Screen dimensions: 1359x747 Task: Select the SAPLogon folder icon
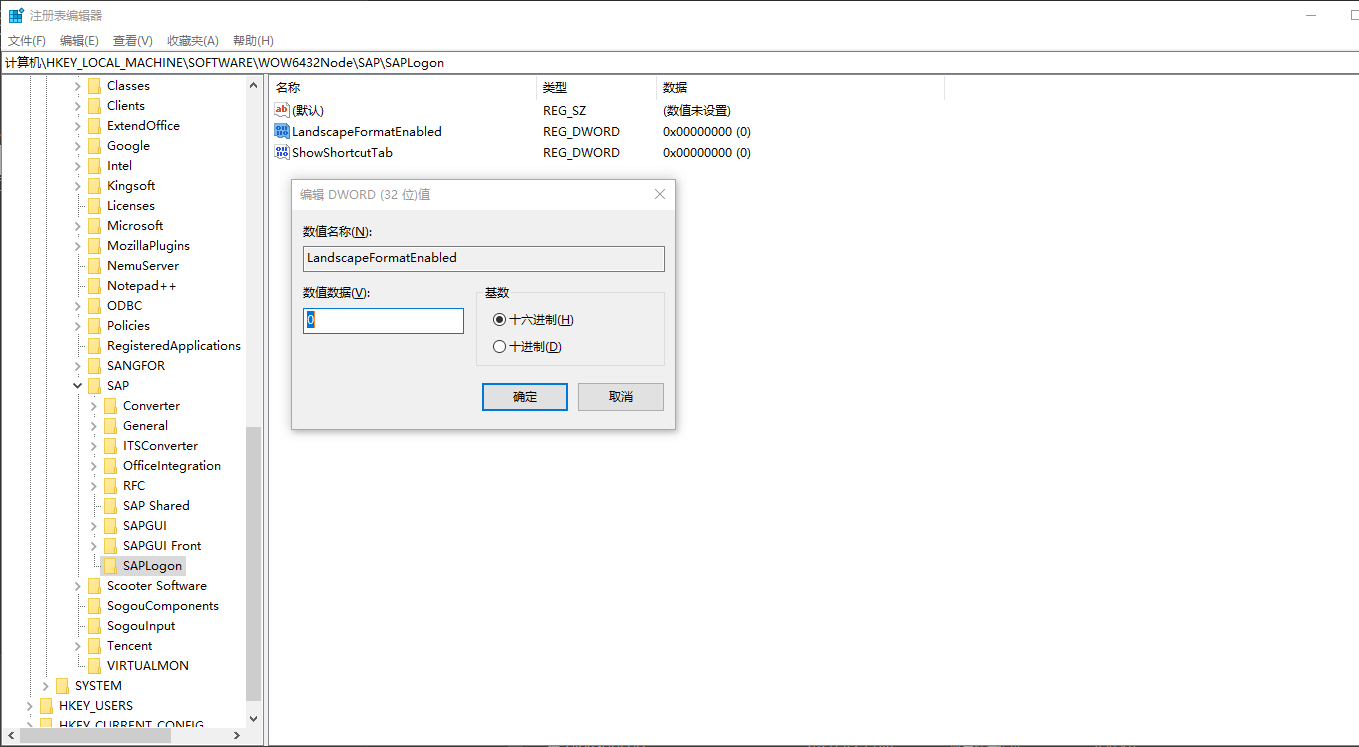(109, 565)
